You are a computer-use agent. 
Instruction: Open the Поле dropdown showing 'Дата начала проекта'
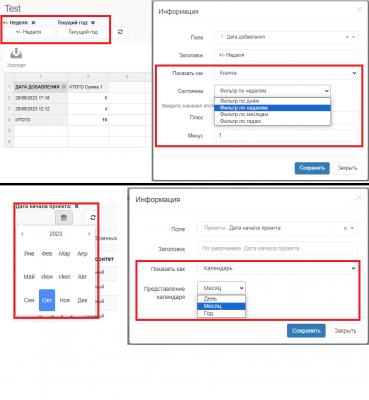277,228
